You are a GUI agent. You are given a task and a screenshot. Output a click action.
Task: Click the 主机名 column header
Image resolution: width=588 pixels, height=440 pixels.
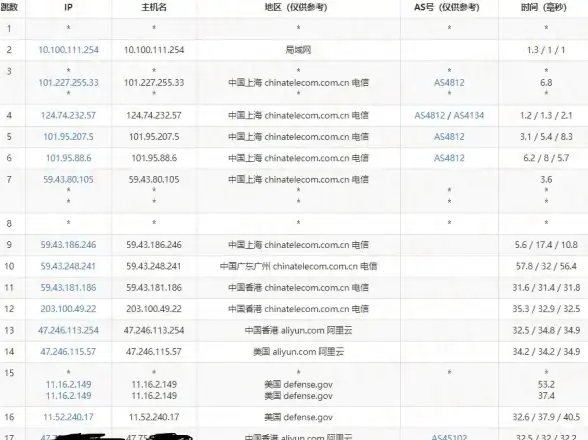point(154,7)
